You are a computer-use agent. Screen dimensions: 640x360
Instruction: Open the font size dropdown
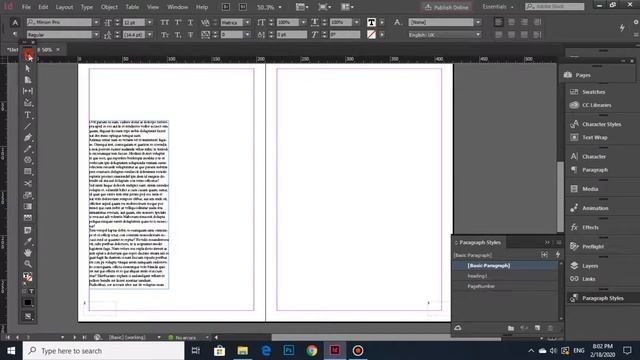click(x=149, y=22)
